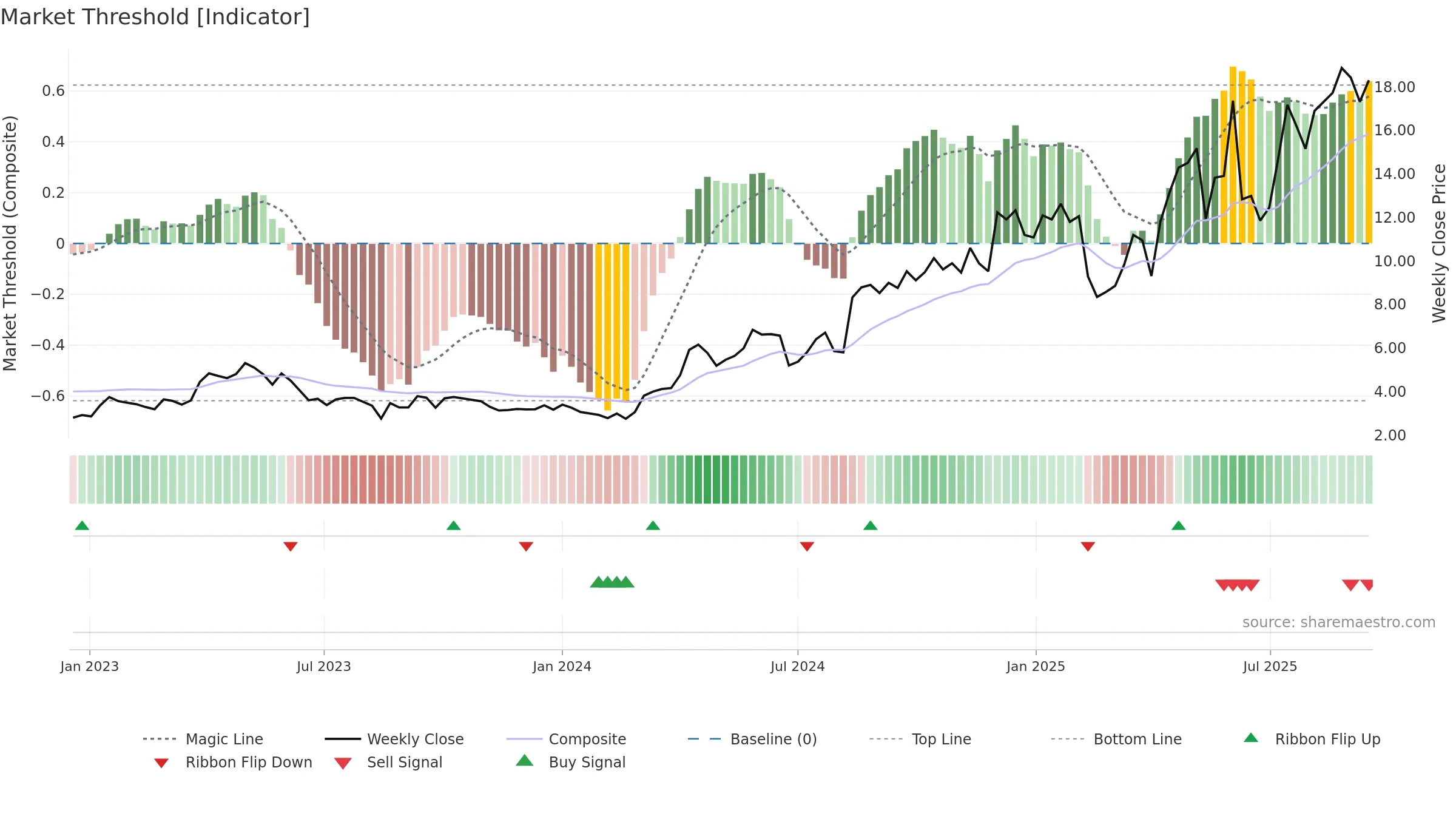Click the ribbon flip down marker near Feb 2025

[x=1088, y=547]
